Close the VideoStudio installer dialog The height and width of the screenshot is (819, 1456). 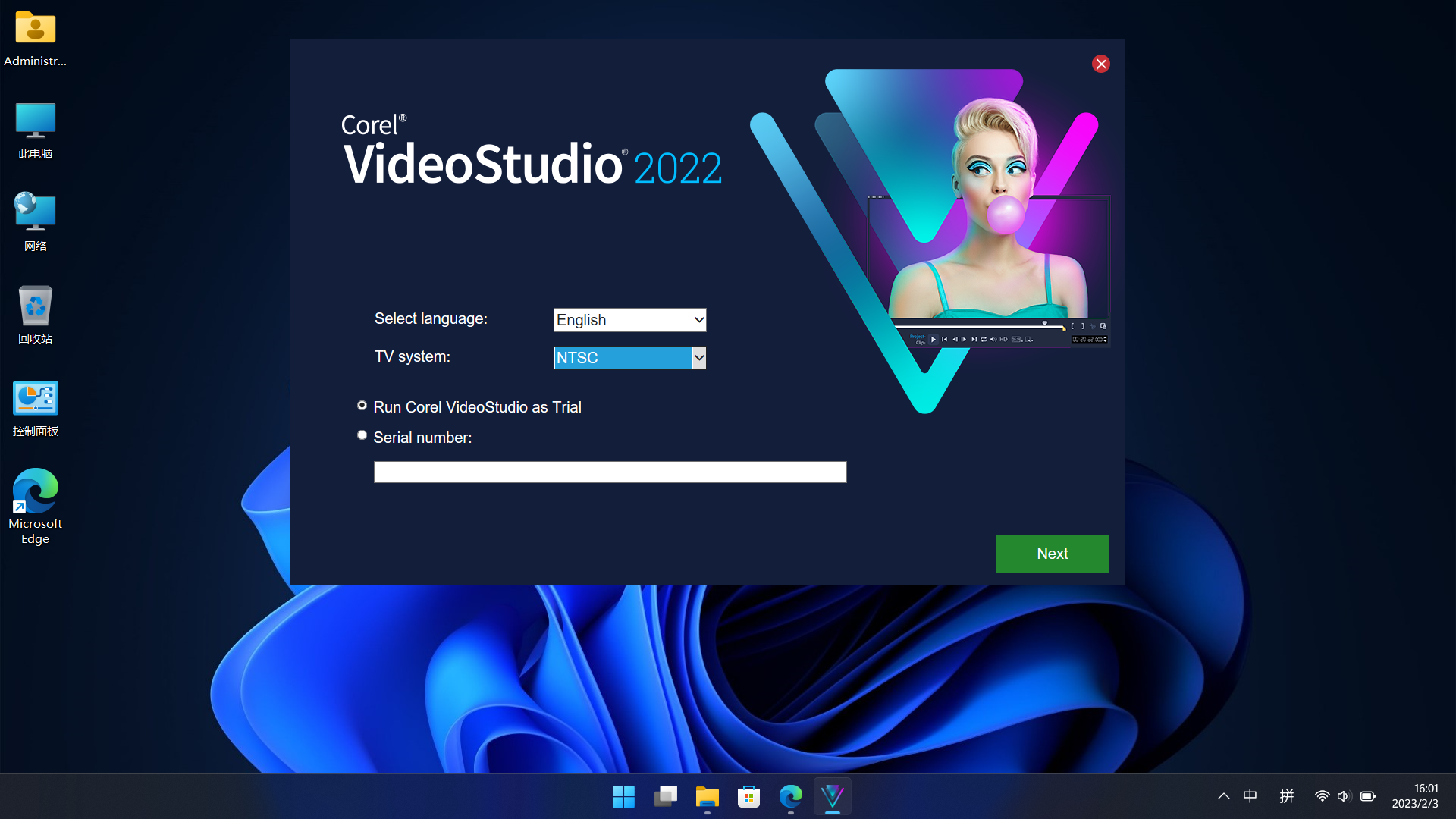pyautogui.click(x=1100, y=64)
